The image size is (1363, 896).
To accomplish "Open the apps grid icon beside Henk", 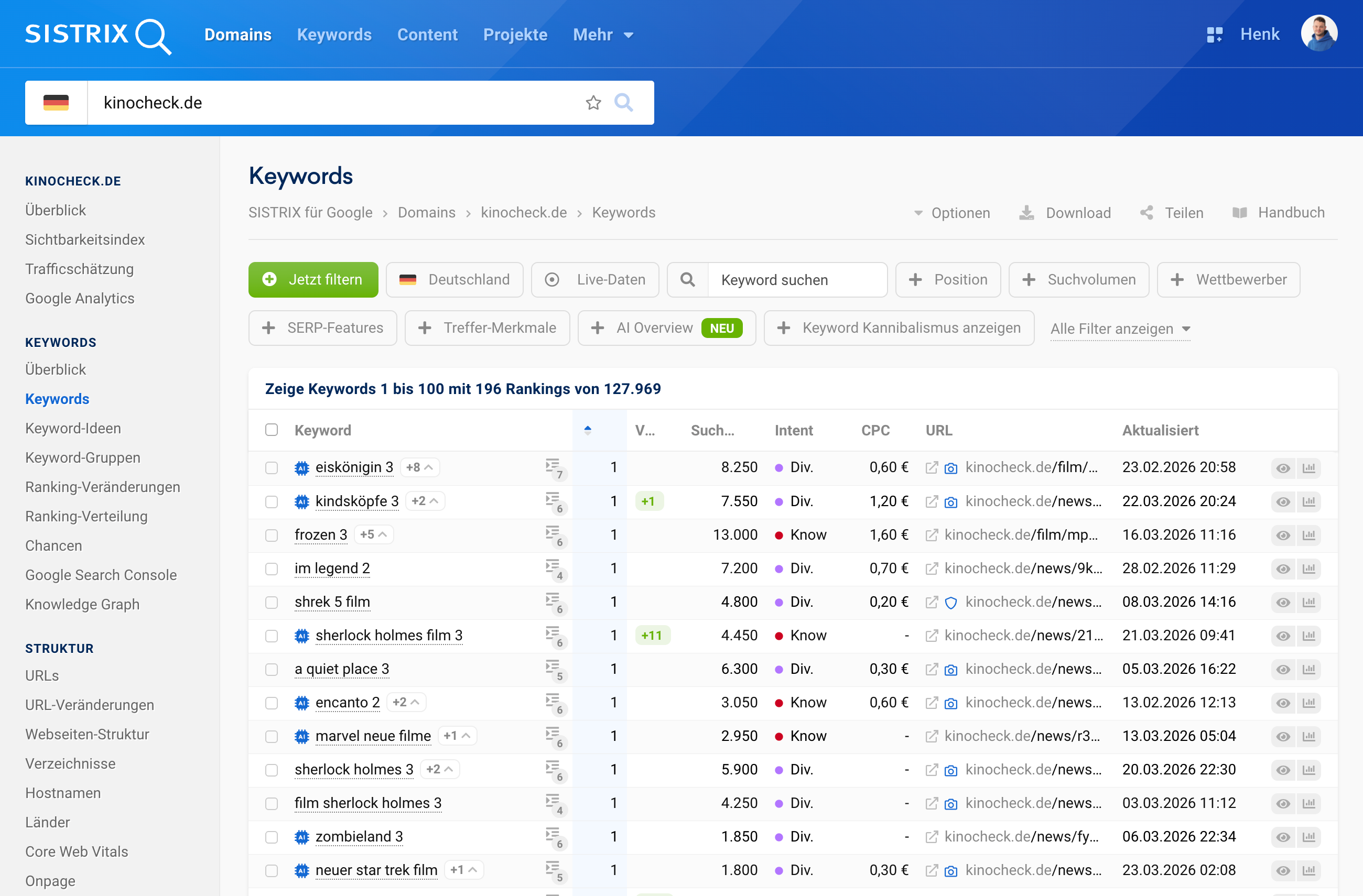I will point(1214,35).
